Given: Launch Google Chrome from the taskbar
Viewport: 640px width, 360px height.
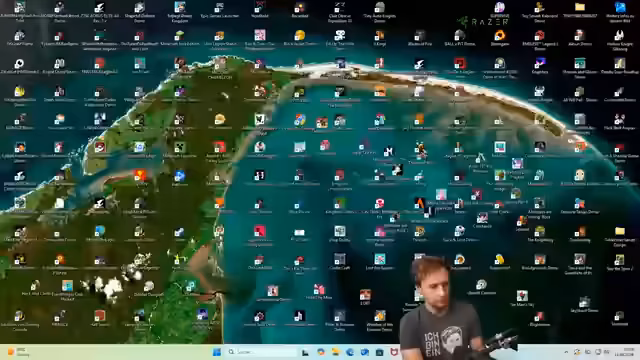Looking at the screenshot, I should (321, 352).
